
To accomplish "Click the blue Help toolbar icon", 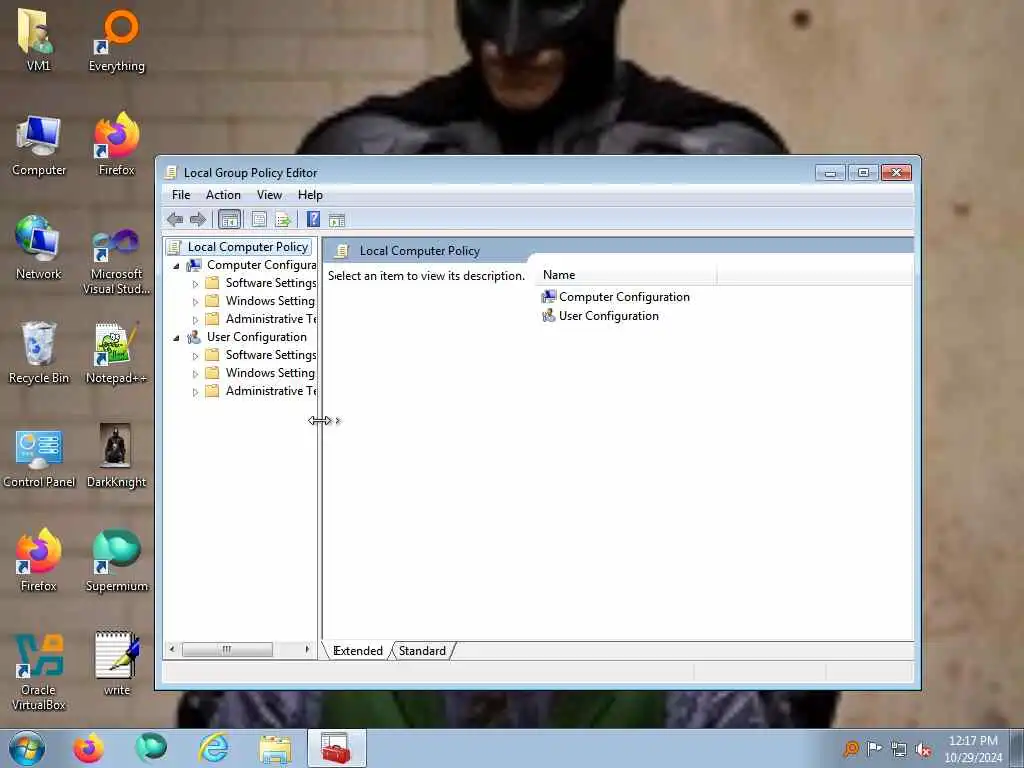I will click(x=313, y=219).
